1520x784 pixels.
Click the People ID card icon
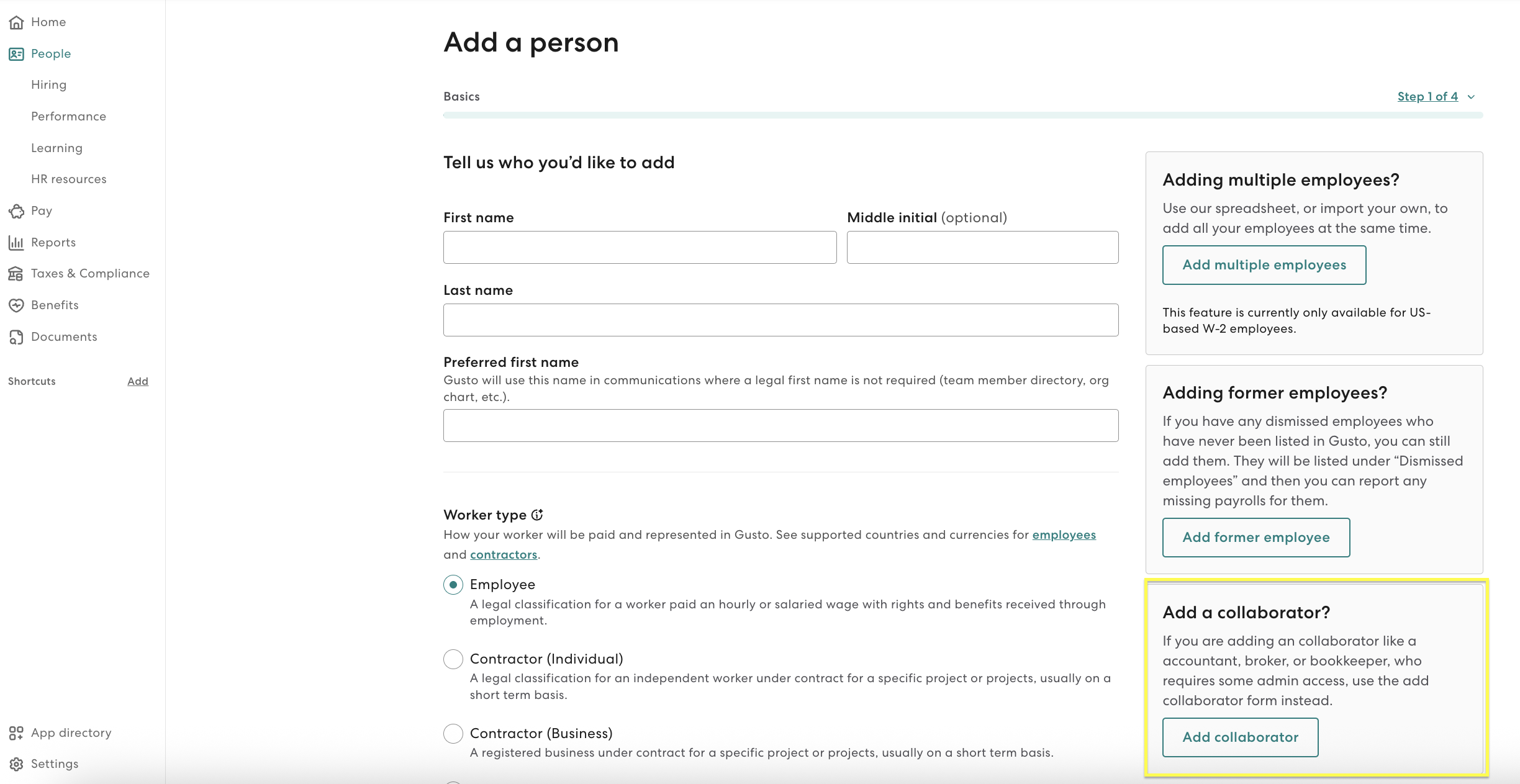tap(16, 54)
